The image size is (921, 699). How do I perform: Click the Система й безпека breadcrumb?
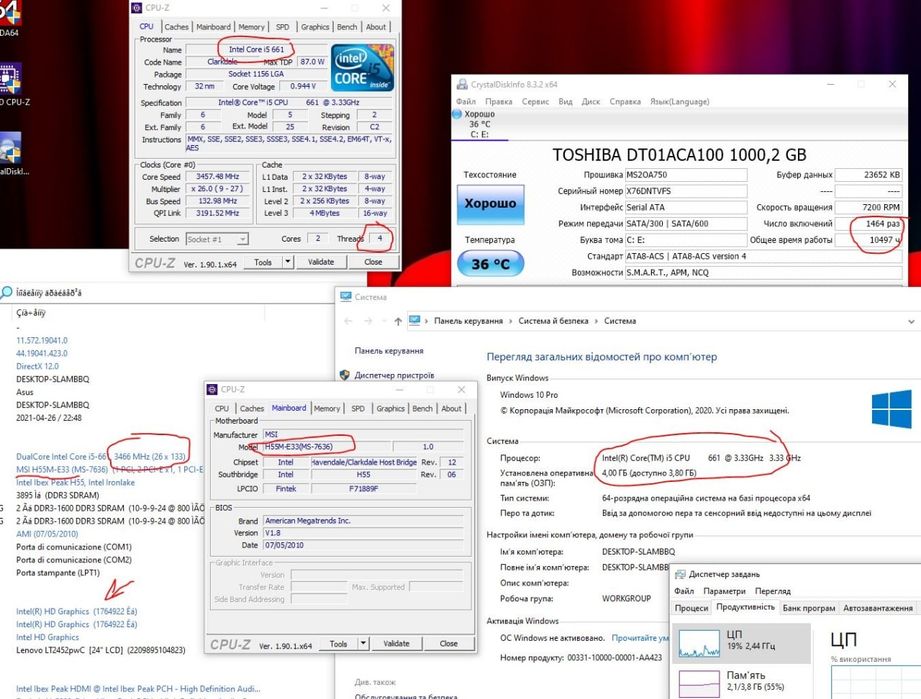click(x=553, y=321)
